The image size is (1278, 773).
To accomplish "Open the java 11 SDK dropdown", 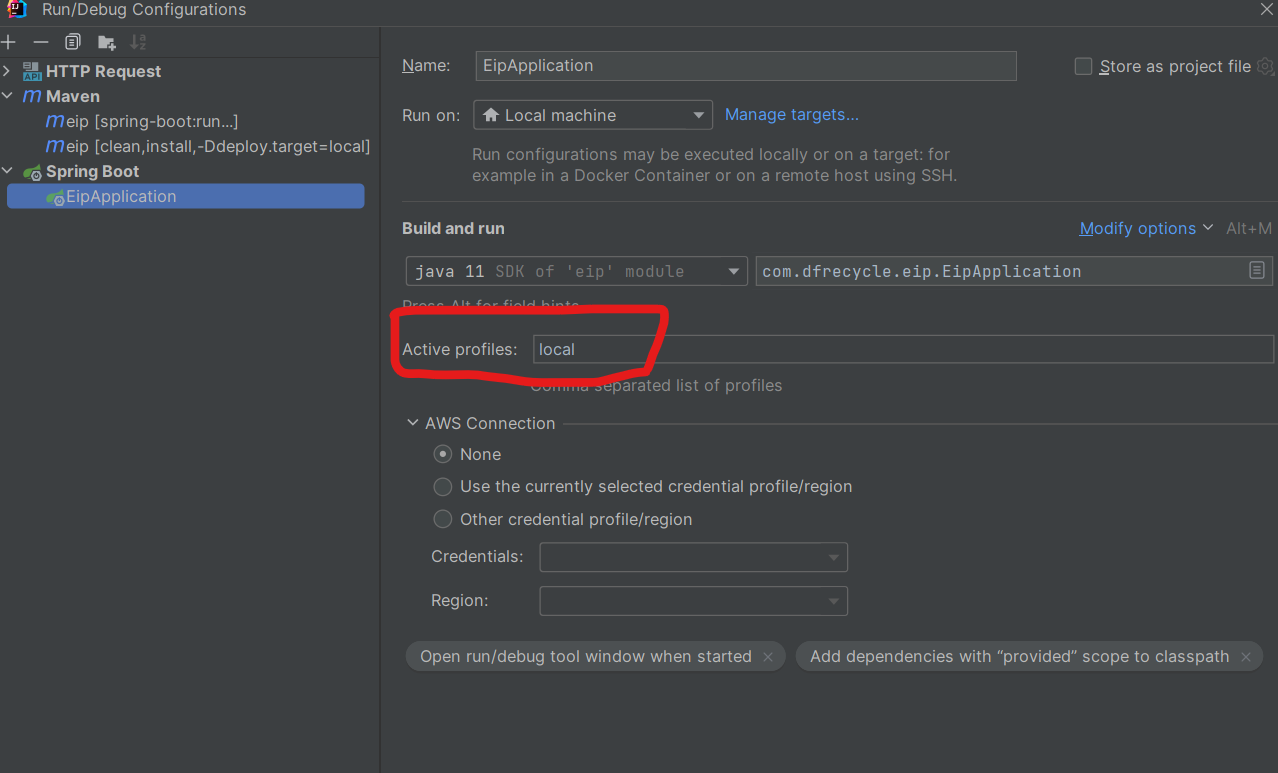I will [576, 271].
